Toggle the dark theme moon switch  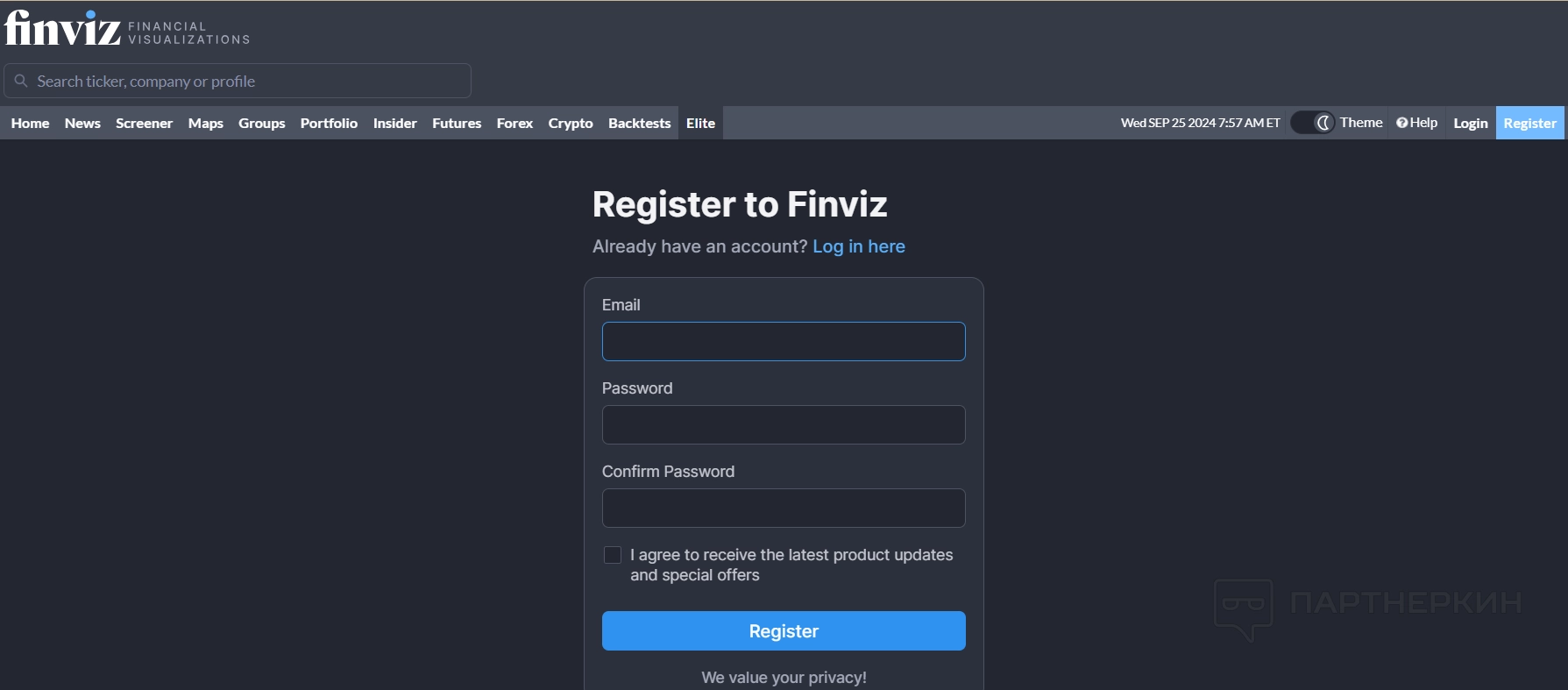(x=1313, y=123)
